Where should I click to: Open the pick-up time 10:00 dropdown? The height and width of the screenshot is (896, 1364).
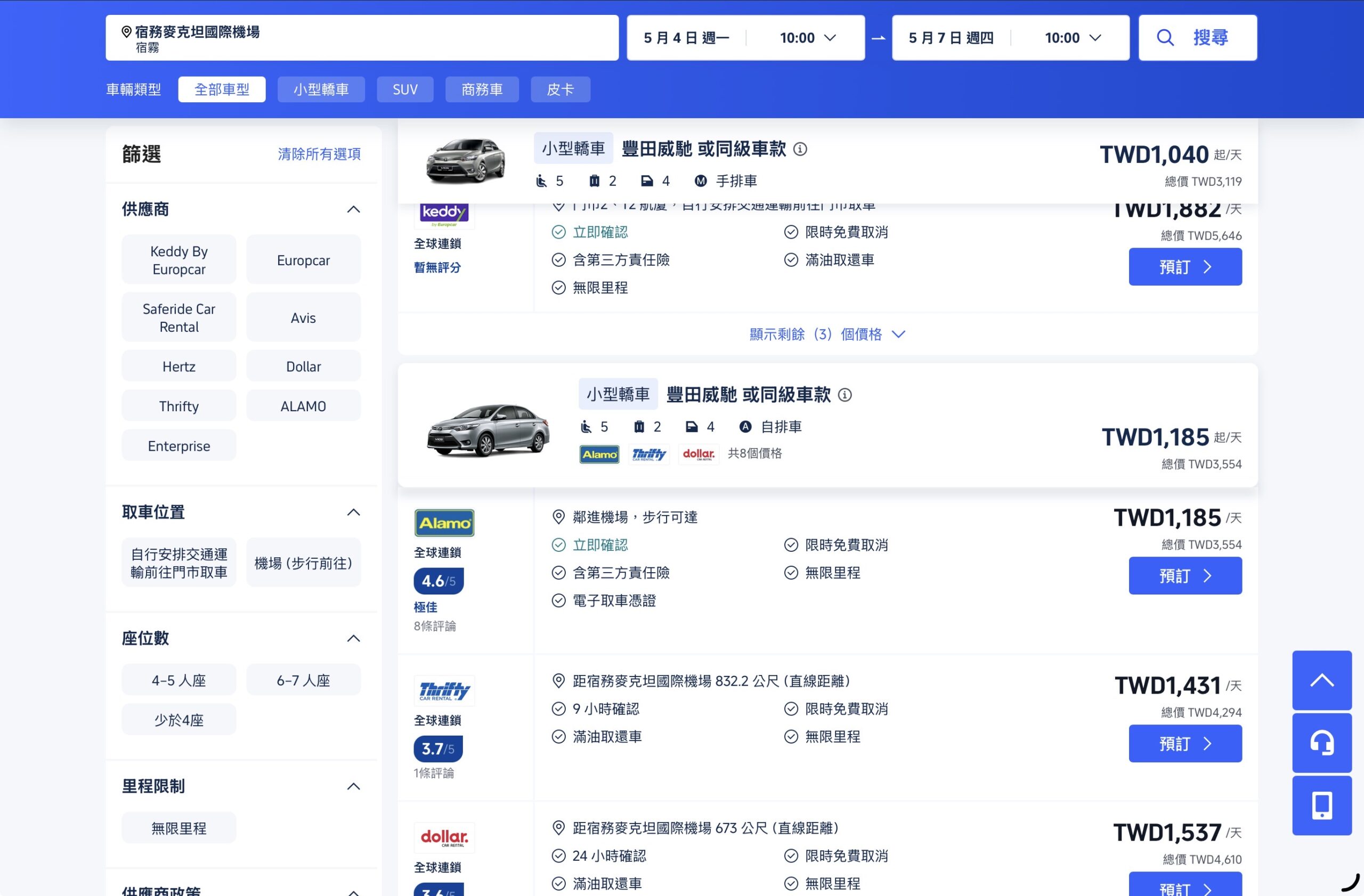tap(808, 38)
